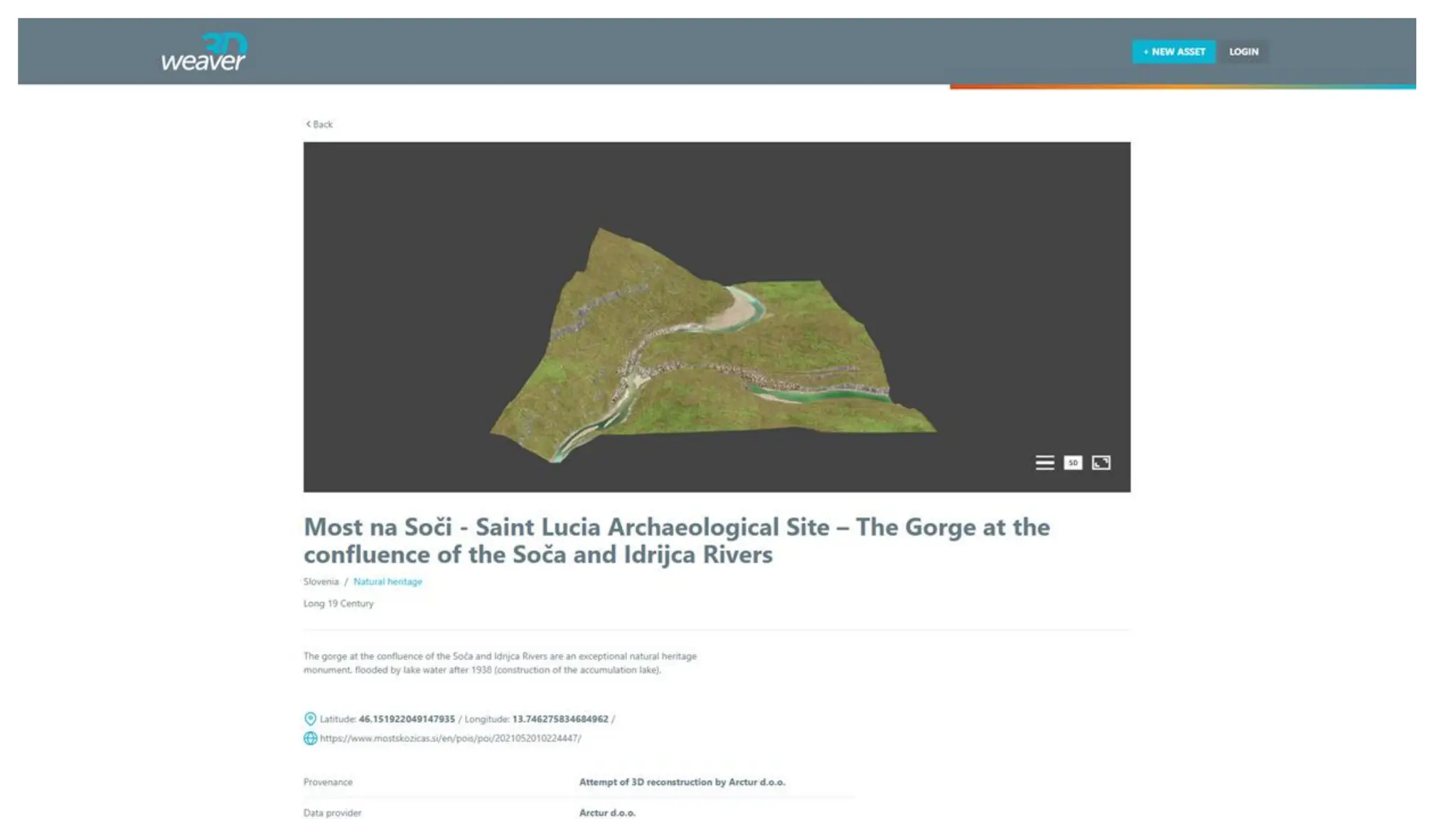Enter fullscreen mode in 3D viewer
The height and width of the screenshot is (819, 1456).
click(x=1101, y=463)
